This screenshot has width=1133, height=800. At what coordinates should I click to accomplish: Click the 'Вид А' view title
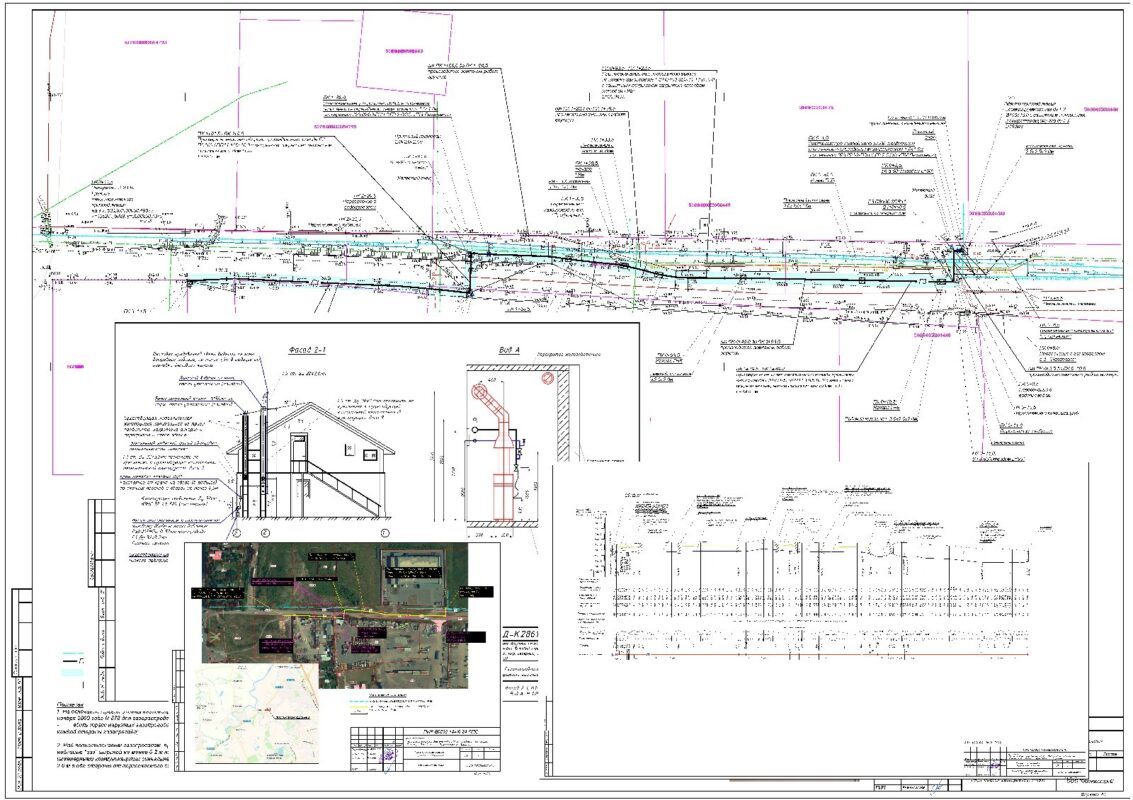pyautogui.click(x=509, y=350)
